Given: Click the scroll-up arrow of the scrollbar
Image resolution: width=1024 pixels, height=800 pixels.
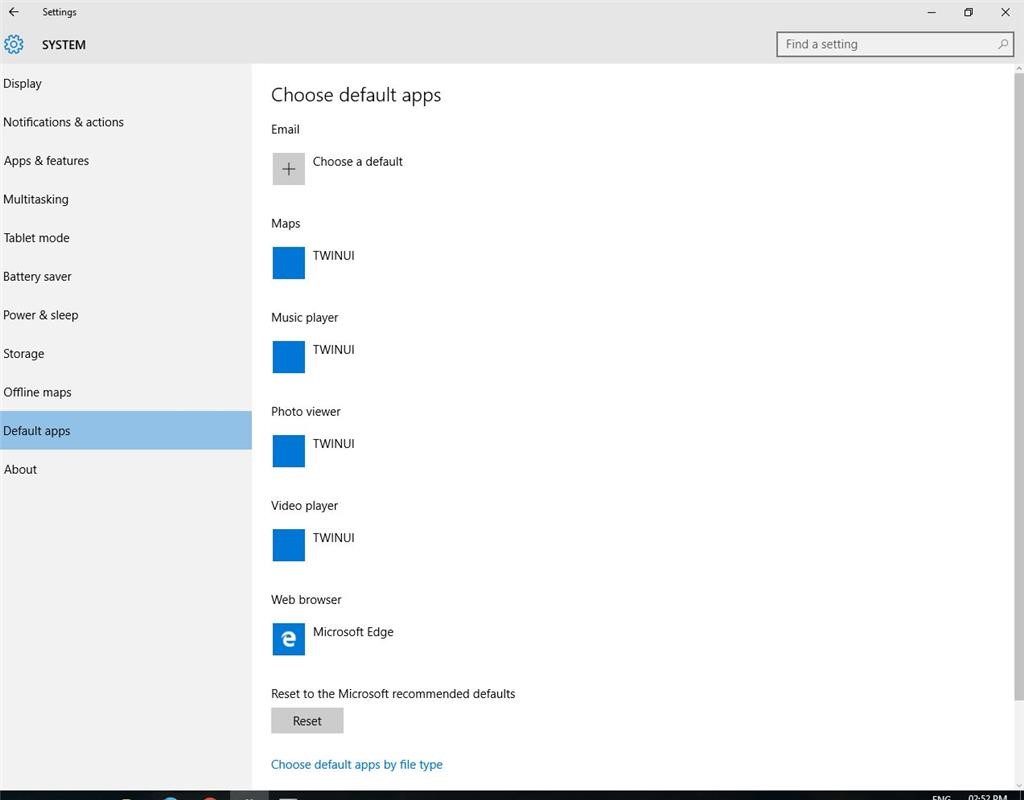Looking at the screenshot, I should coord(1019,68).
